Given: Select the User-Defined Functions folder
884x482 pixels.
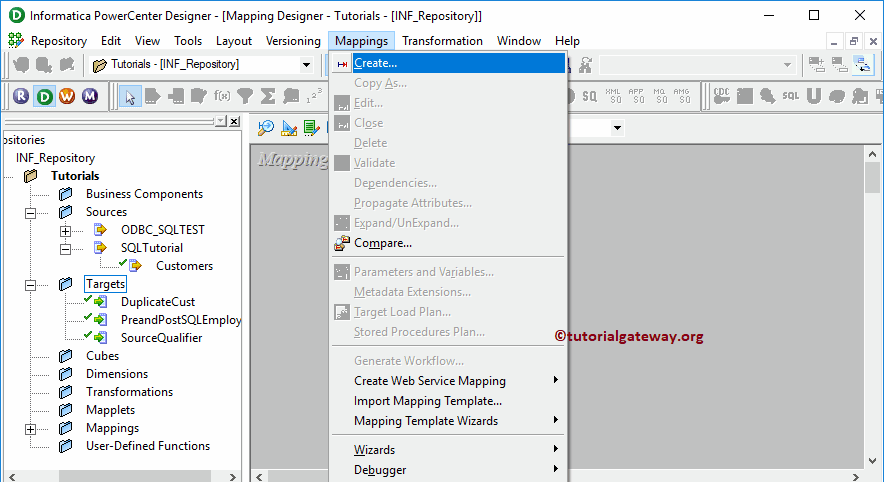Looking at the screenshot, I should pos(148,446).
